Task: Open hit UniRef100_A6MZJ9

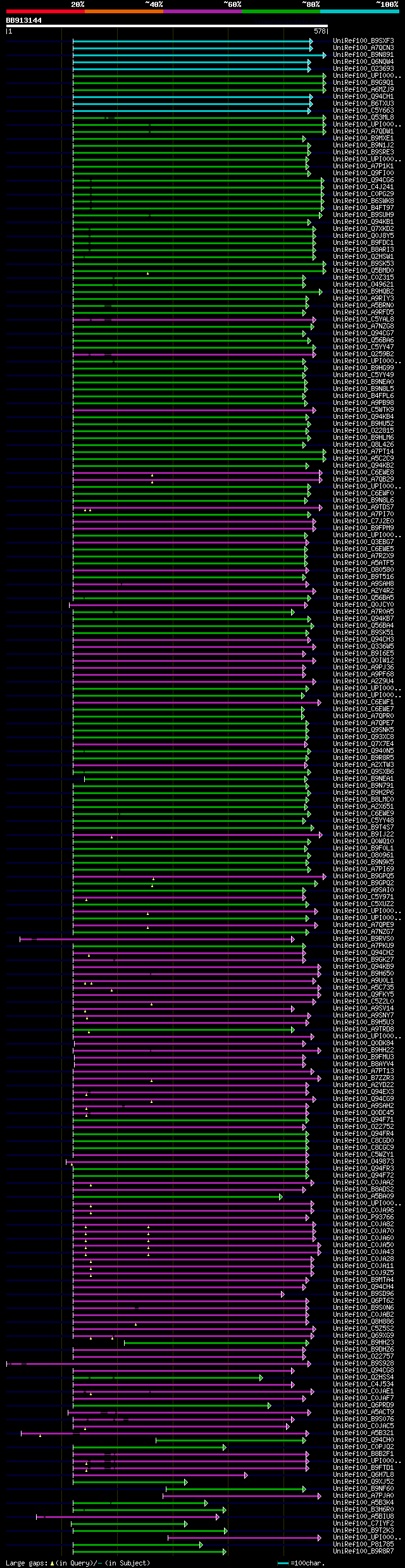Action: point(363,90)
